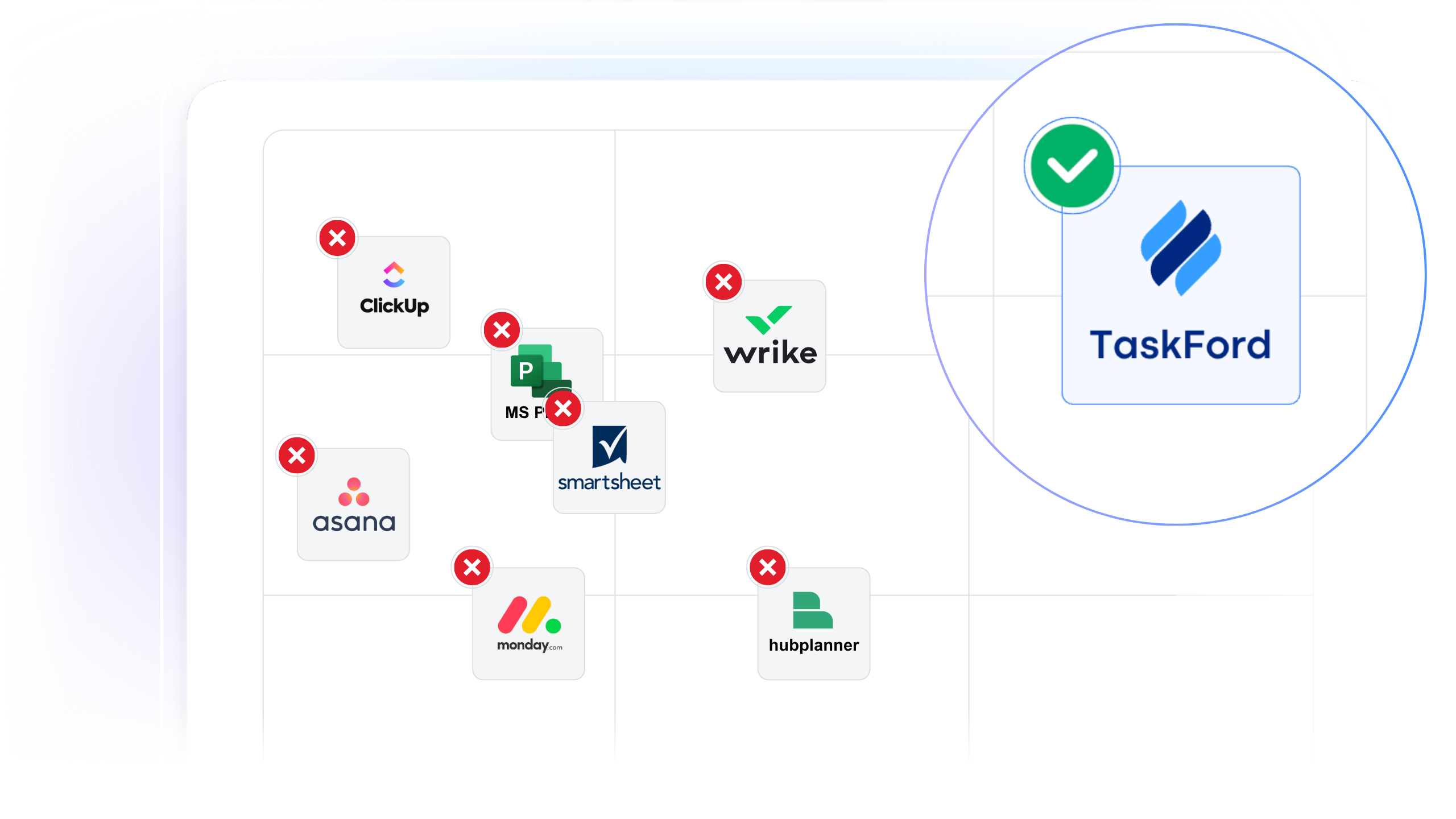Click the red X on monday.com

[x=472, y=567]
